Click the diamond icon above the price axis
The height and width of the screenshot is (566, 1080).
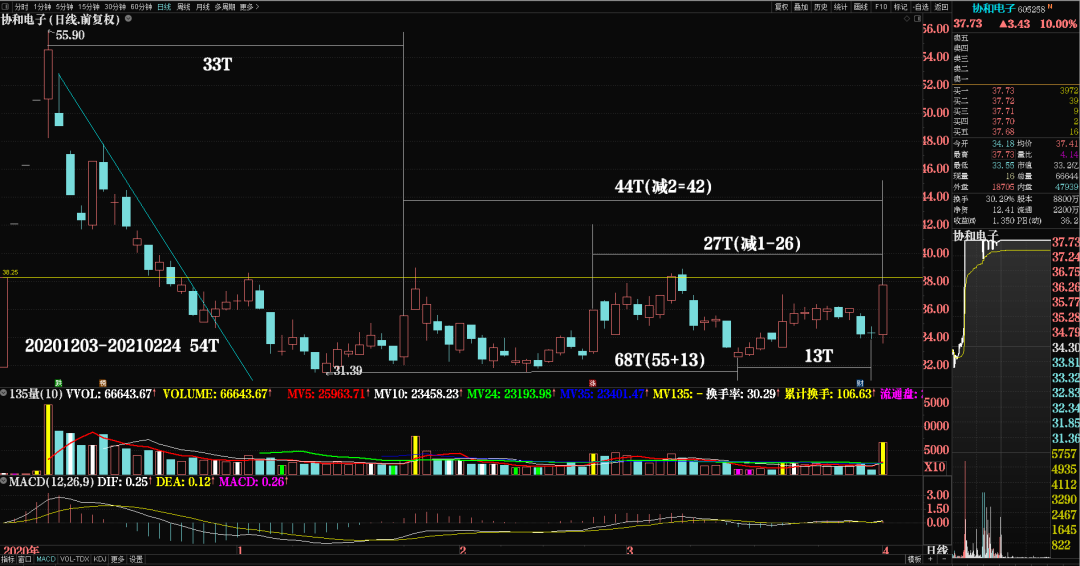click(x=907, y=19)
